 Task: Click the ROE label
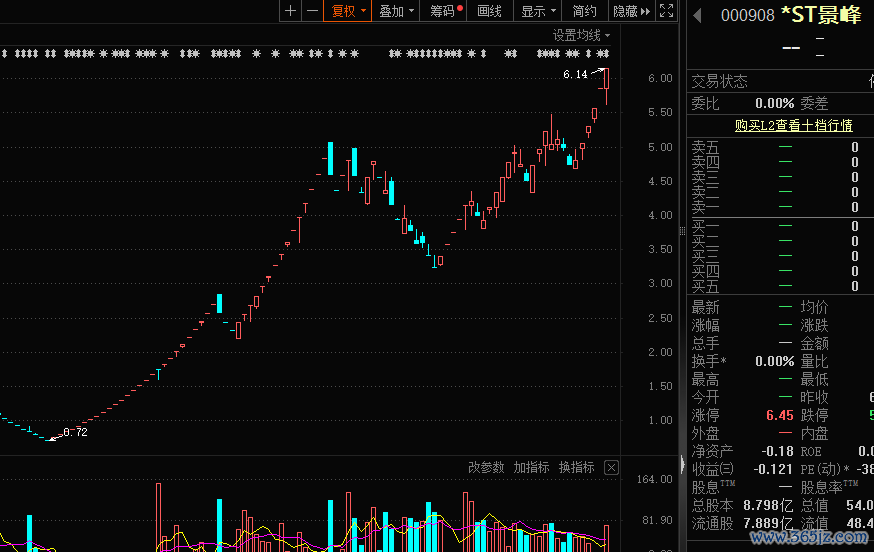coord(811,451)
